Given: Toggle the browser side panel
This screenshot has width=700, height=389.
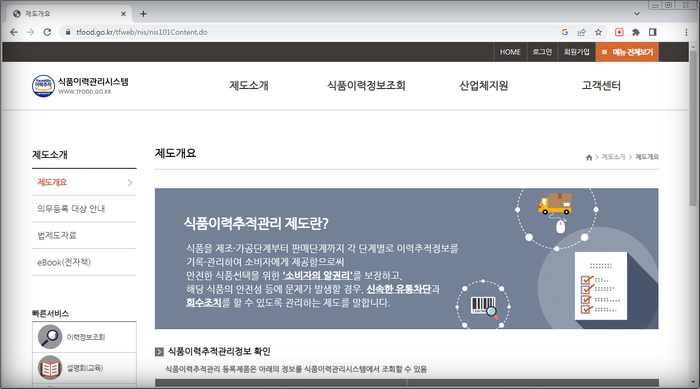Looking at the screenshot, I should click(x=653, y=32).
